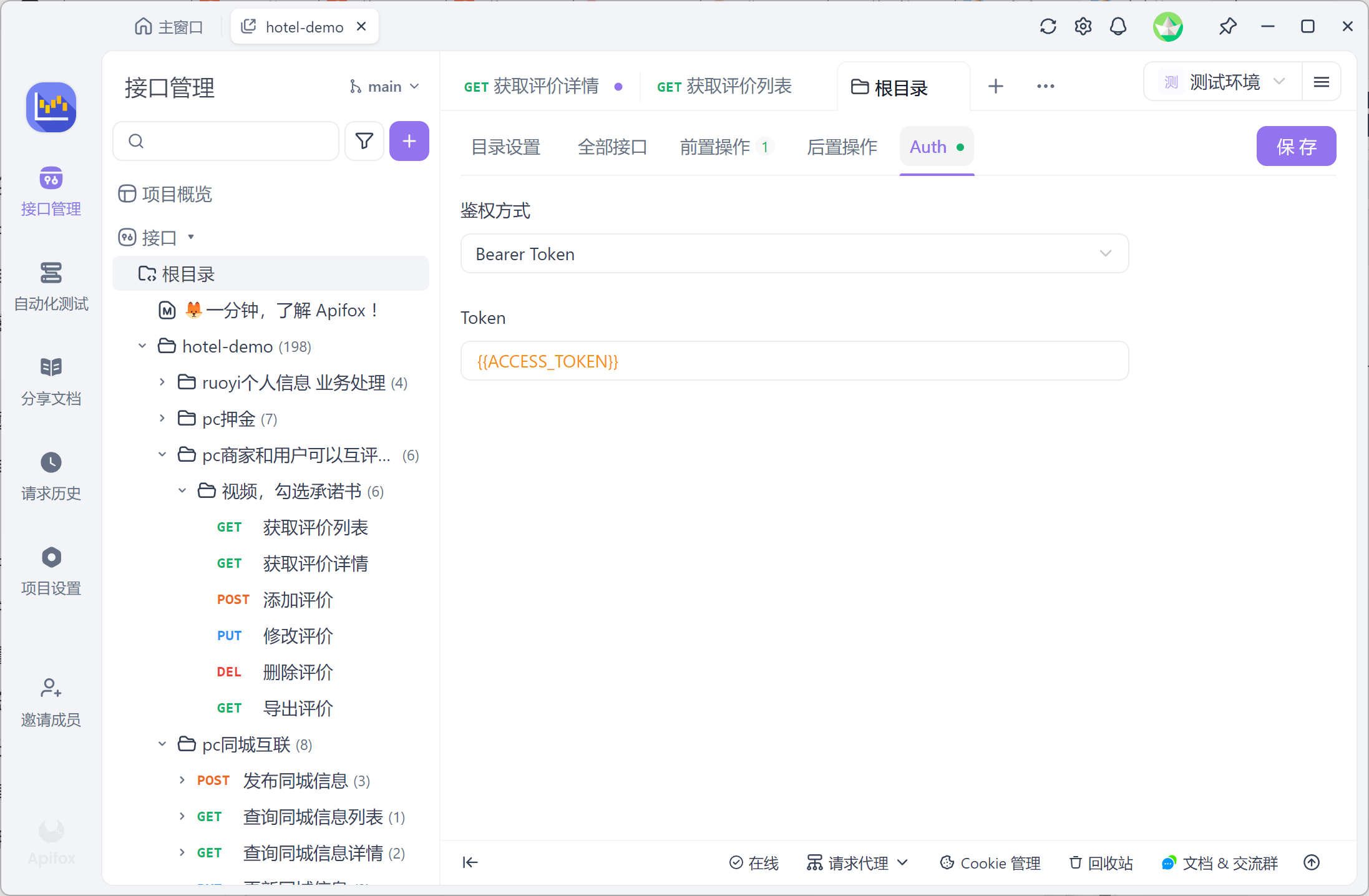Viewport: 1369px width, 896px height.
Task: Pin the window with pin icon
Action: (1227, 27)
